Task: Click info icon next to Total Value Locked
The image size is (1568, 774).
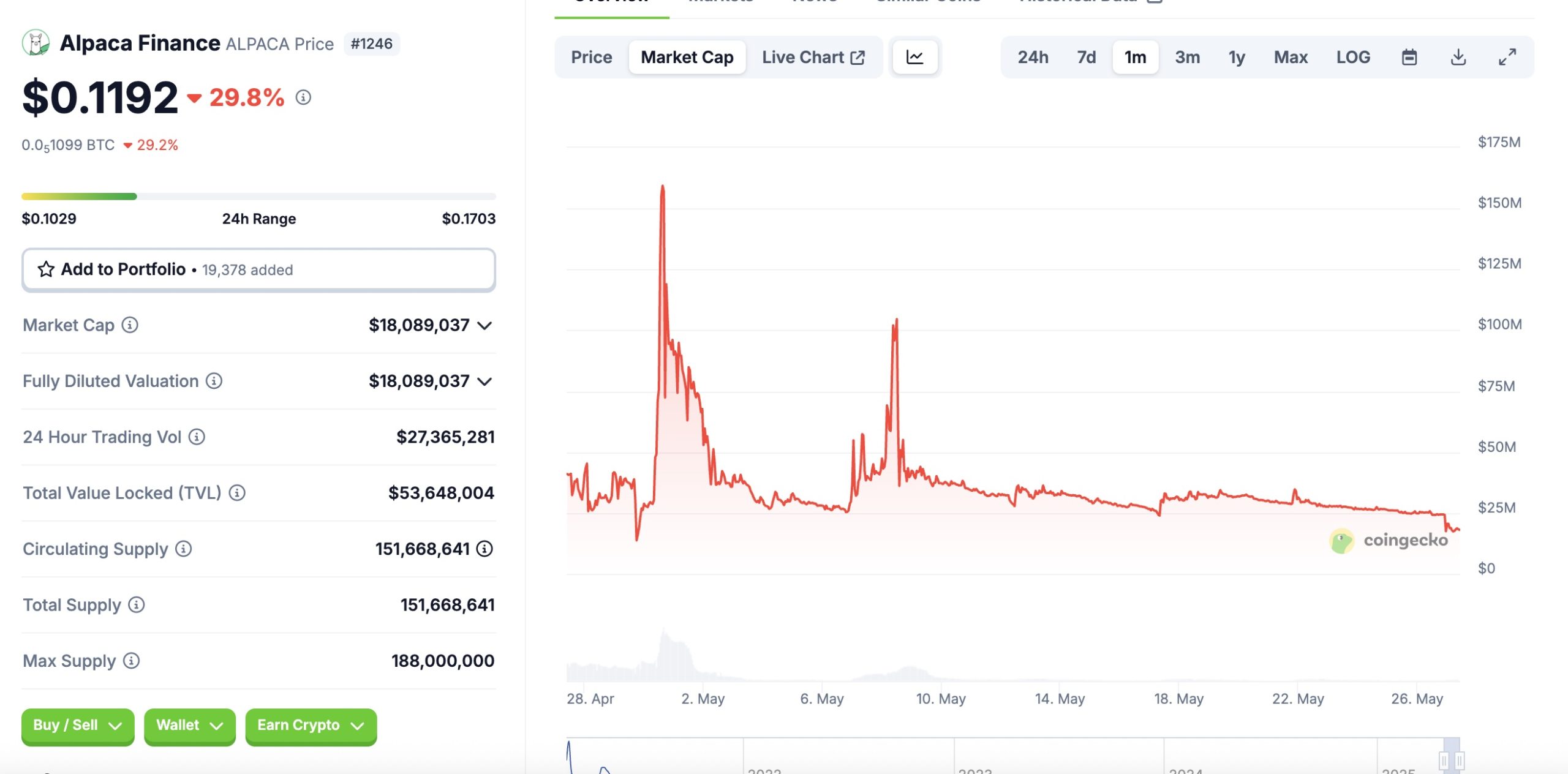Action: coord(237,493)
